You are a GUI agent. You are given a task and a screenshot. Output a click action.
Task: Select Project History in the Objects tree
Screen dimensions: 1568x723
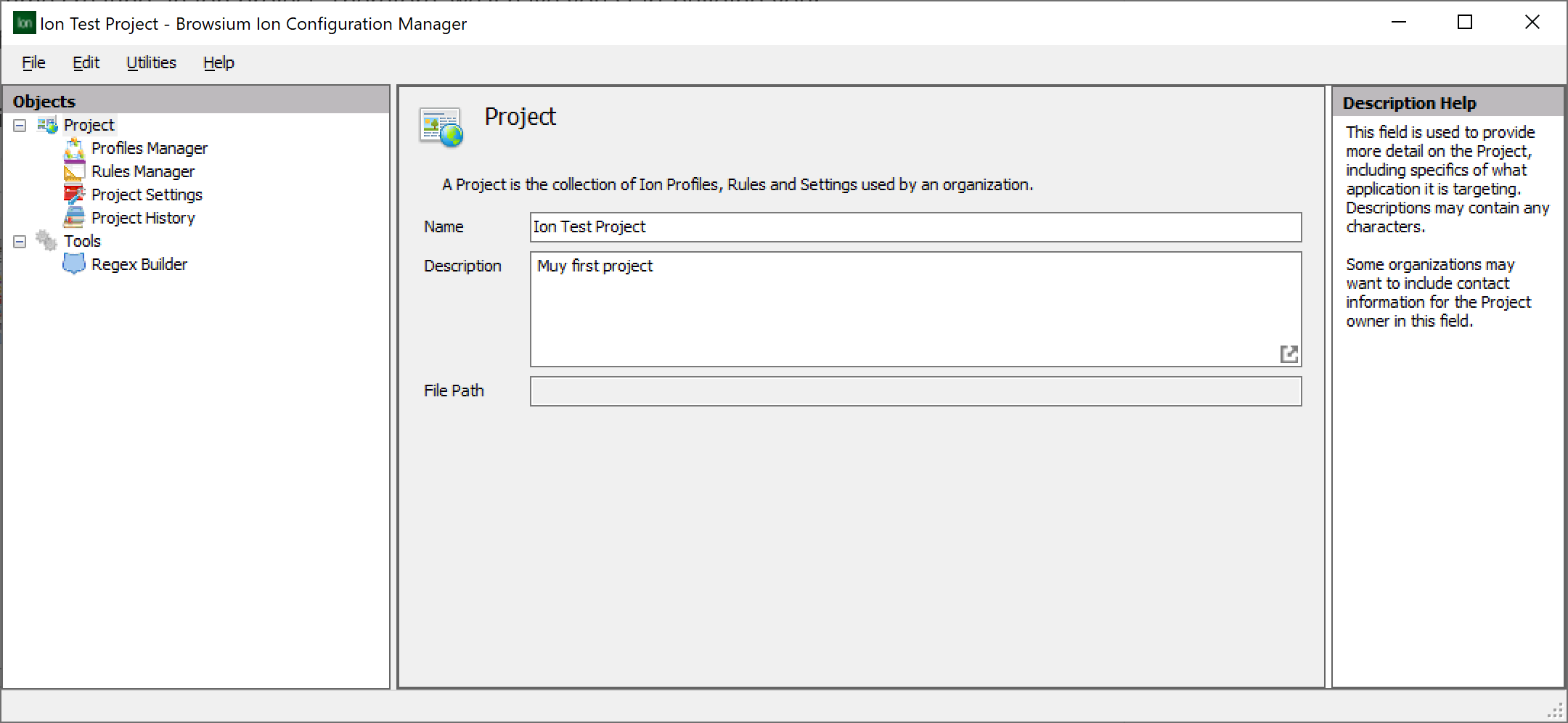pyautogui.click(x=143, y=218)
